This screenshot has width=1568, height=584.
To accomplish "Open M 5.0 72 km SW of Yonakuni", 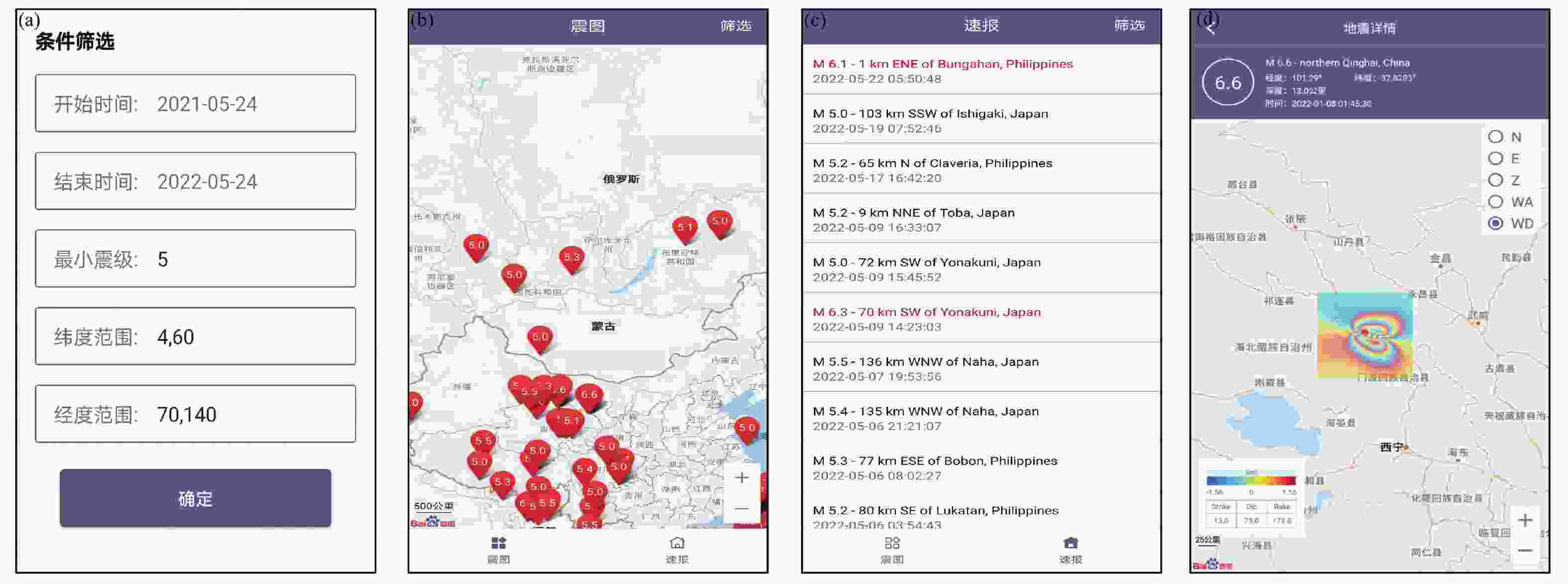I will pyautogui.click(x=981, y=268).
